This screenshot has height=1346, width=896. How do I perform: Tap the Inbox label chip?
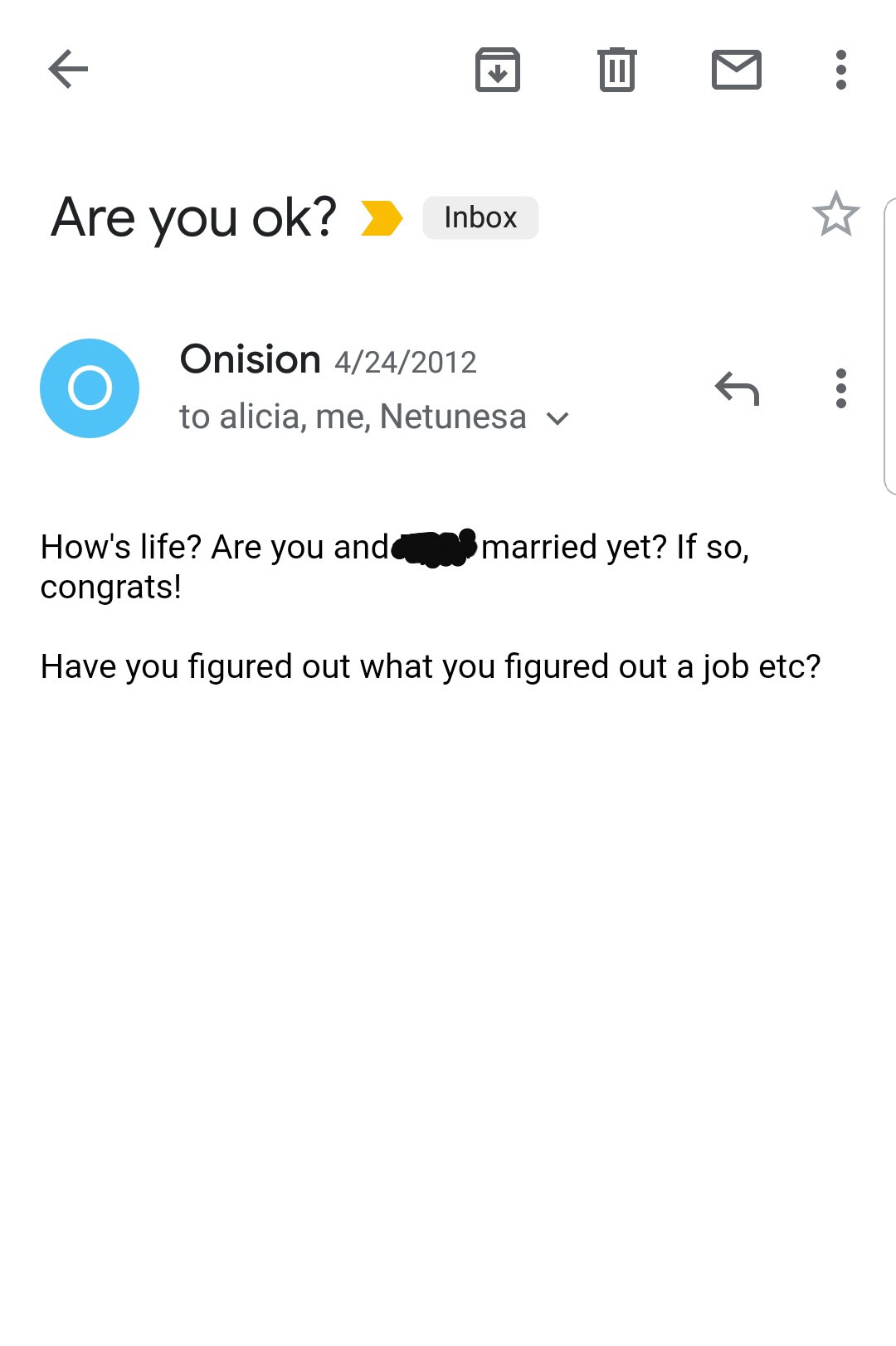pos(480,217)
